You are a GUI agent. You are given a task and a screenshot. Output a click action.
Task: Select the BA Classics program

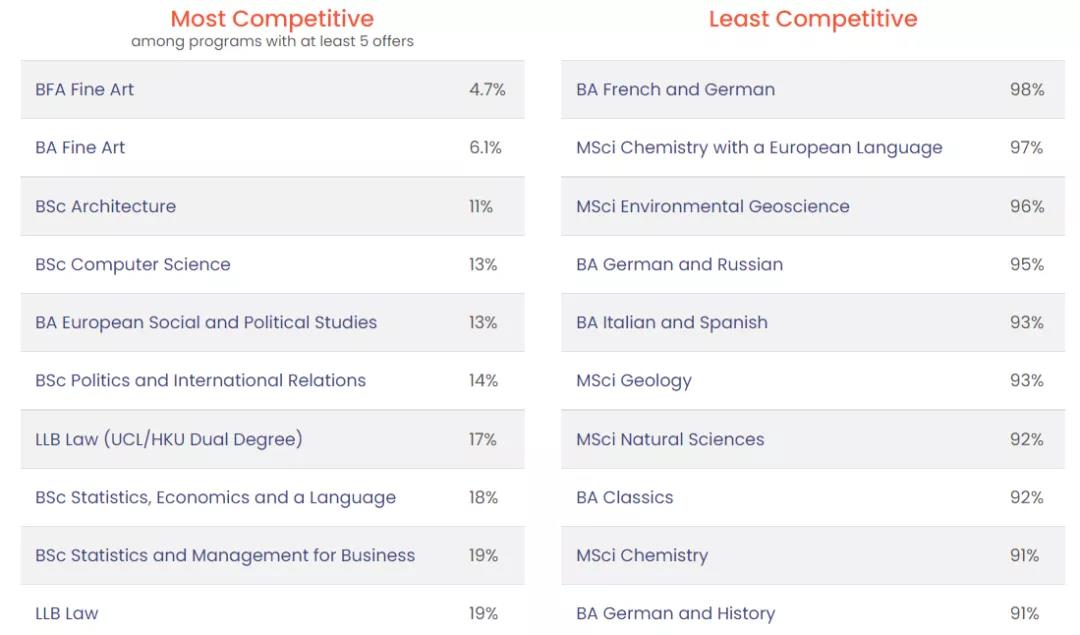[x=624, y=497]
